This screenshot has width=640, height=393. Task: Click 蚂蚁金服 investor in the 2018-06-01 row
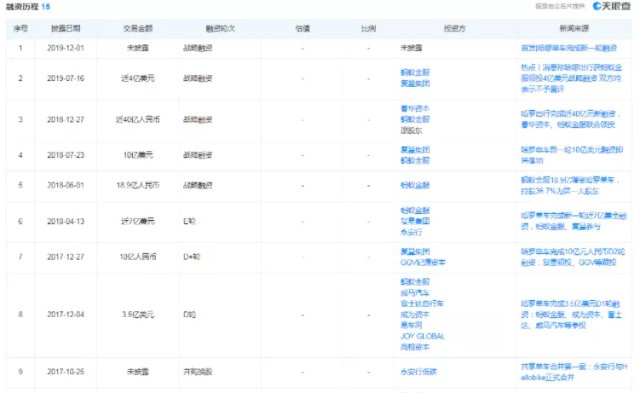(415, 185)
